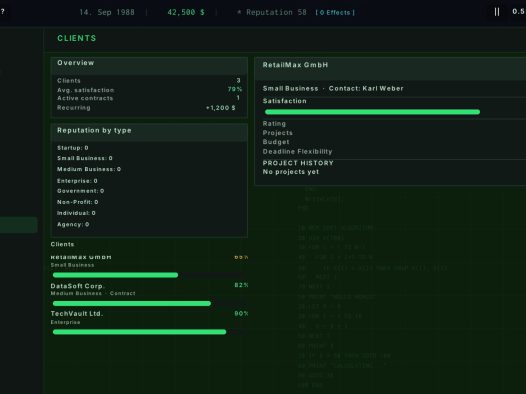Click the 42,500 $ money balance

coord(186,12)
